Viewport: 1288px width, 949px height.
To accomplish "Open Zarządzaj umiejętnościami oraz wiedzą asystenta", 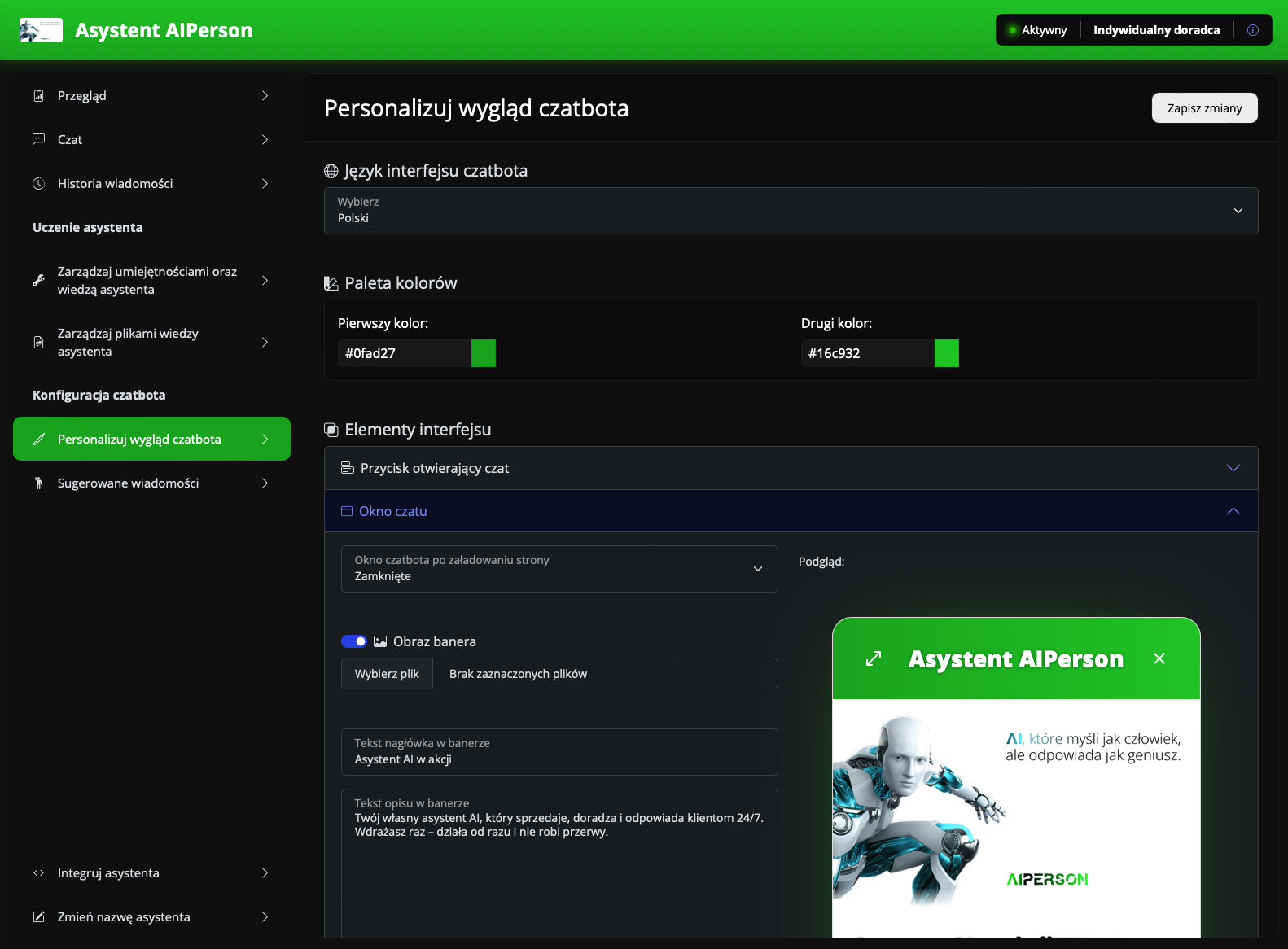I will pos(151,280).
